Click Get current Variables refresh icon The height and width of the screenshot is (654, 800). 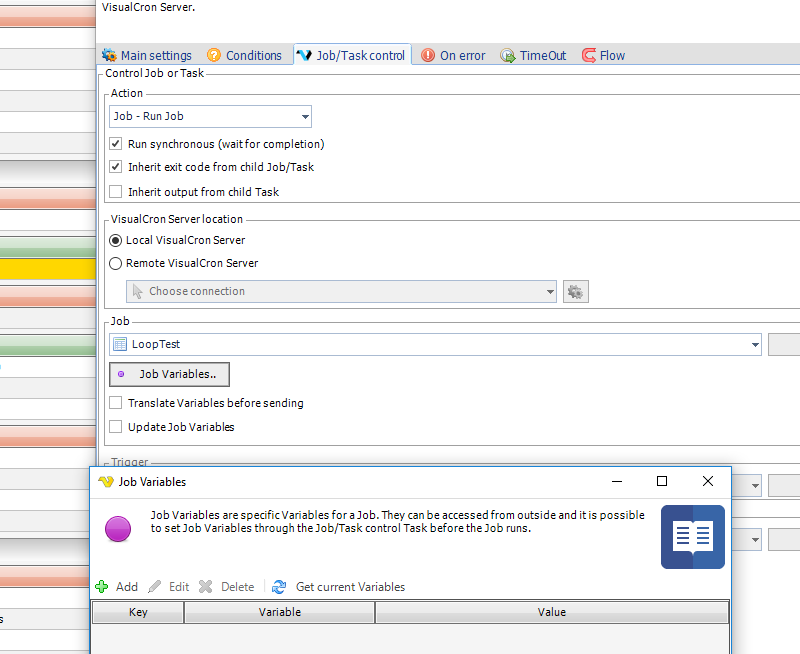click(279, 587)
